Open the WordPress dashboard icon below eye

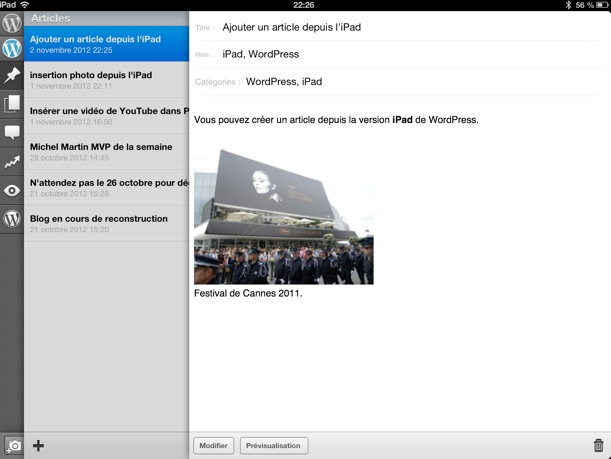pos(12,219)
